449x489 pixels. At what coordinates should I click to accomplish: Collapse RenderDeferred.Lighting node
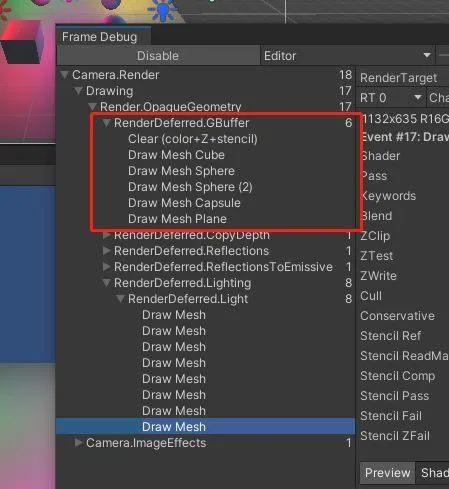click(x=106, y=283)
